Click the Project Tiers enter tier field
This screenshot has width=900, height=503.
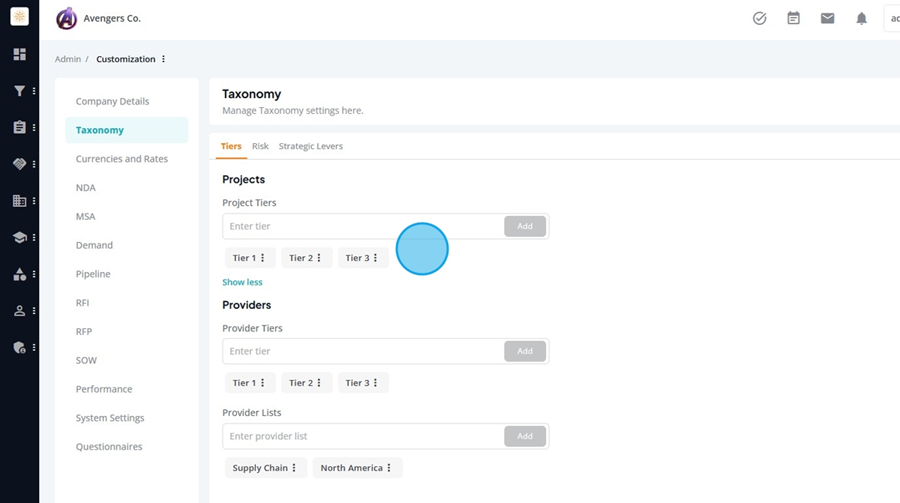point(362,226)
